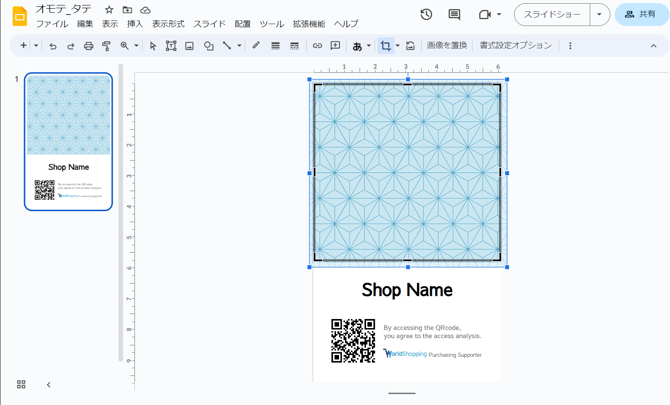670x405 pixels.
Task: Expand the slideshow dropdown arrow
Action: [599, 15]
